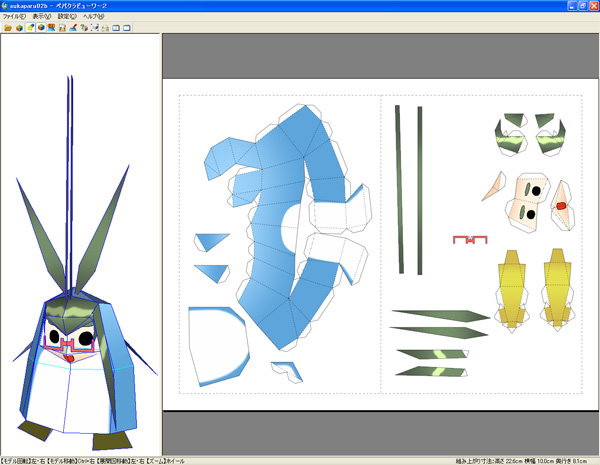600x465 pixels.
Task: Minimize the Pepakura Viewer window
Action: click(x=572, y=6)
